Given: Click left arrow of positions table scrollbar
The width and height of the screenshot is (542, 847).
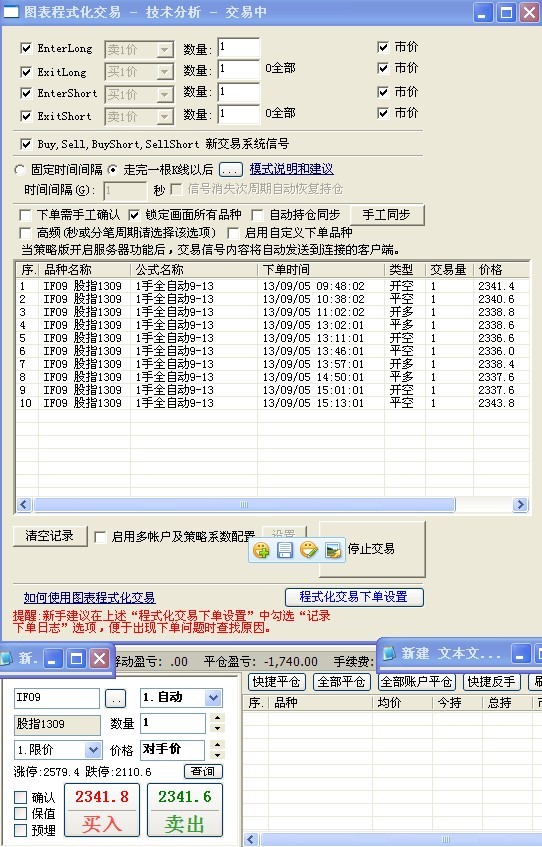Looking at the screenshot, I should [x=250, y=839].
